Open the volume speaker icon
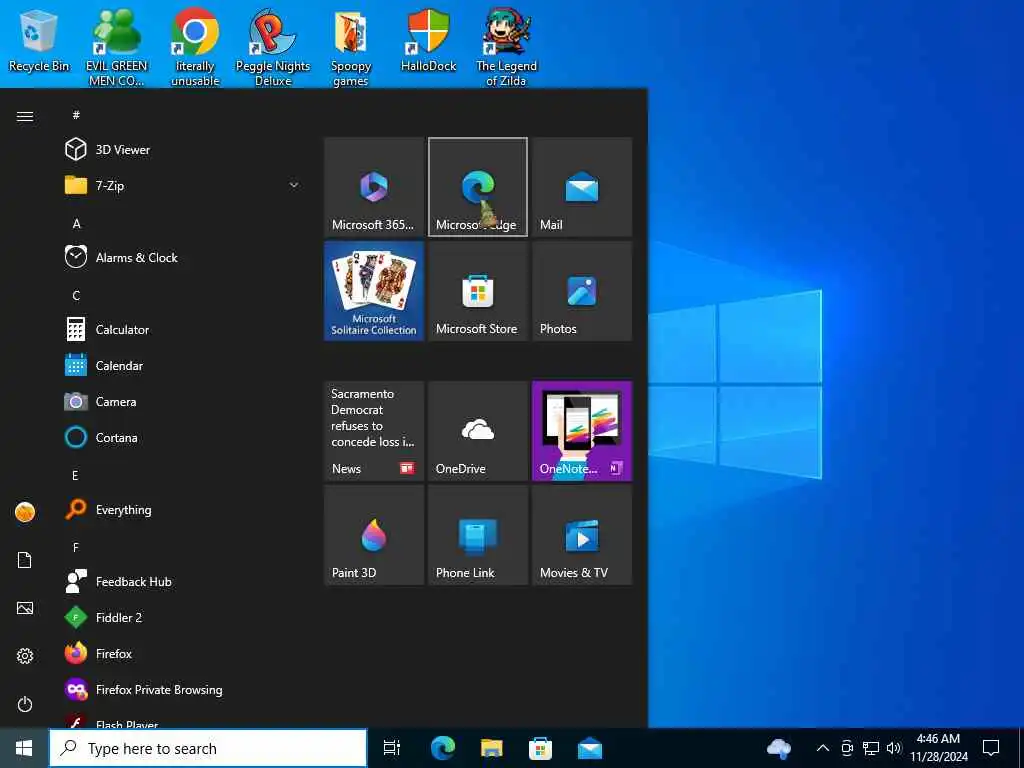Screen dimensions: 1024x768 click(894, 748)
